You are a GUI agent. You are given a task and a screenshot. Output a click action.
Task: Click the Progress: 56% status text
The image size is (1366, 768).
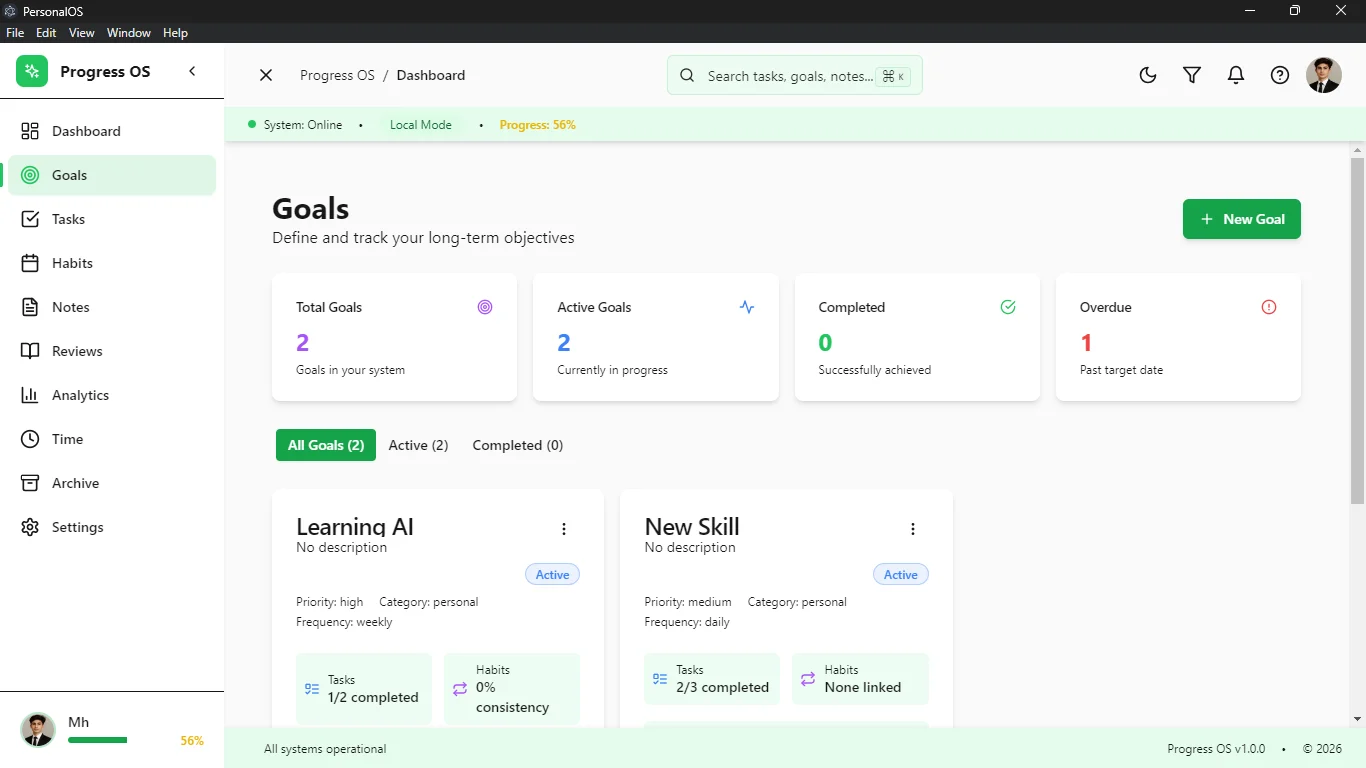click(x=538, y=125)
